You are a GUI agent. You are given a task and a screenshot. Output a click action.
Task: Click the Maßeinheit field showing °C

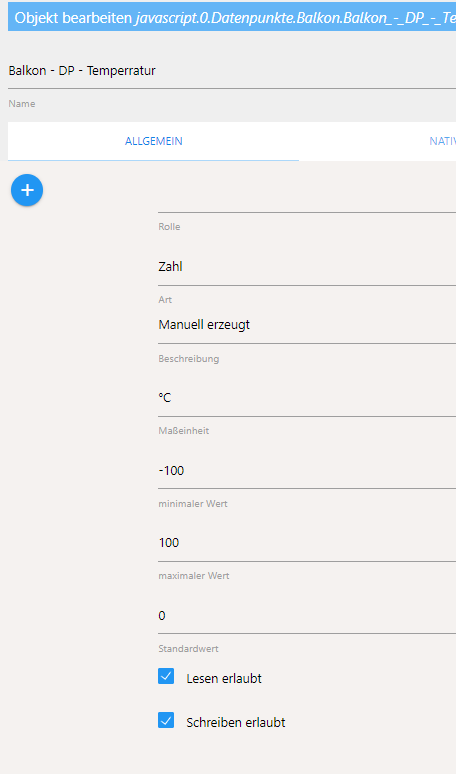tap(307, 398)
